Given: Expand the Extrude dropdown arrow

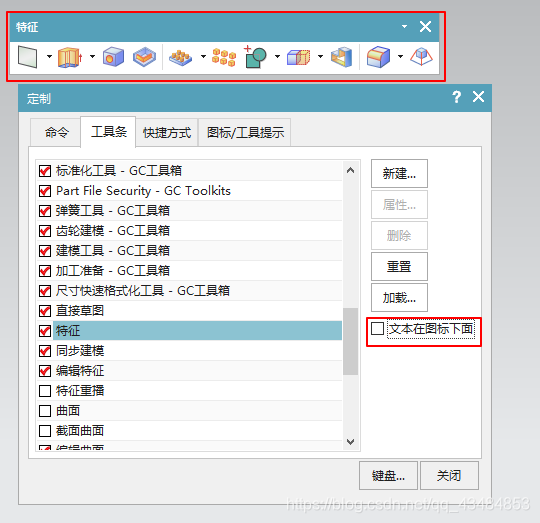Looking at the screenshot, I should point(92,56).
